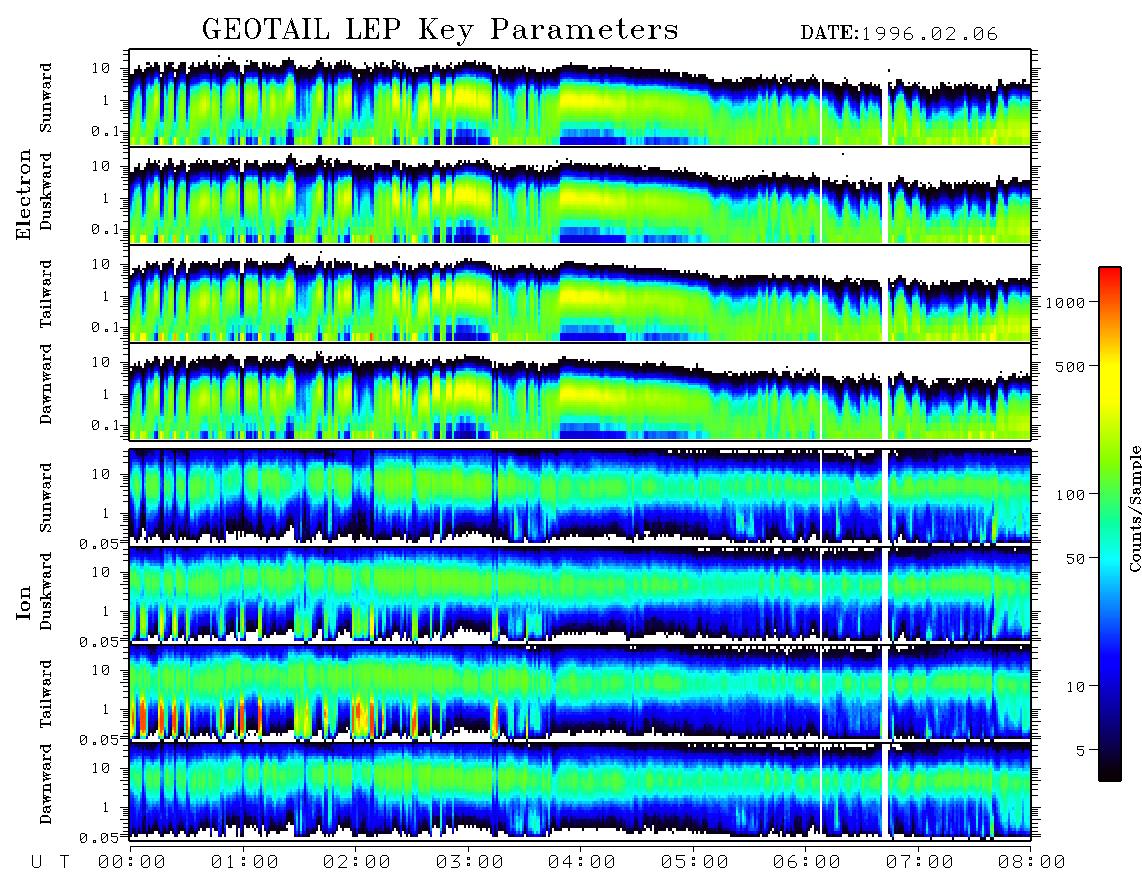Viewport: 1142px width, 880px height.
Task: Select the Electron "Duskward" panel label
Action: pyautogui.click(x=46, y=192)
